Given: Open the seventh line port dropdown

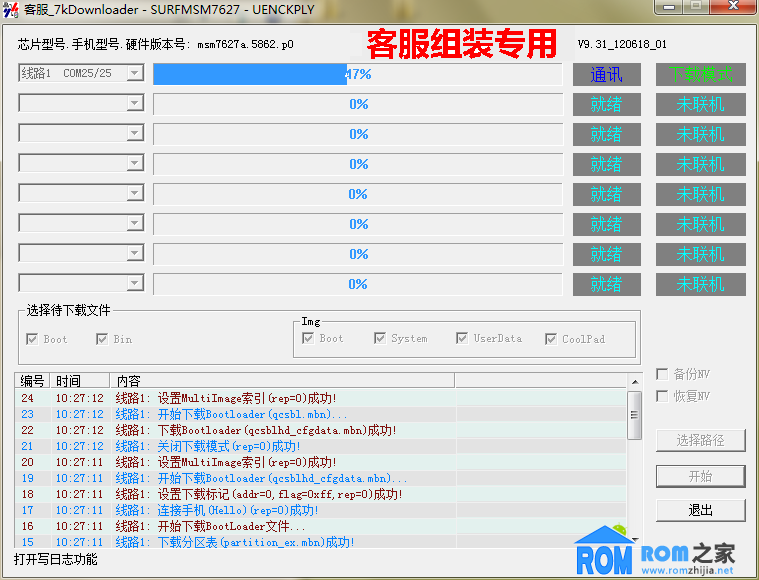Looking at the screenshot, I should pyautogui.click(x=81, y=253).
